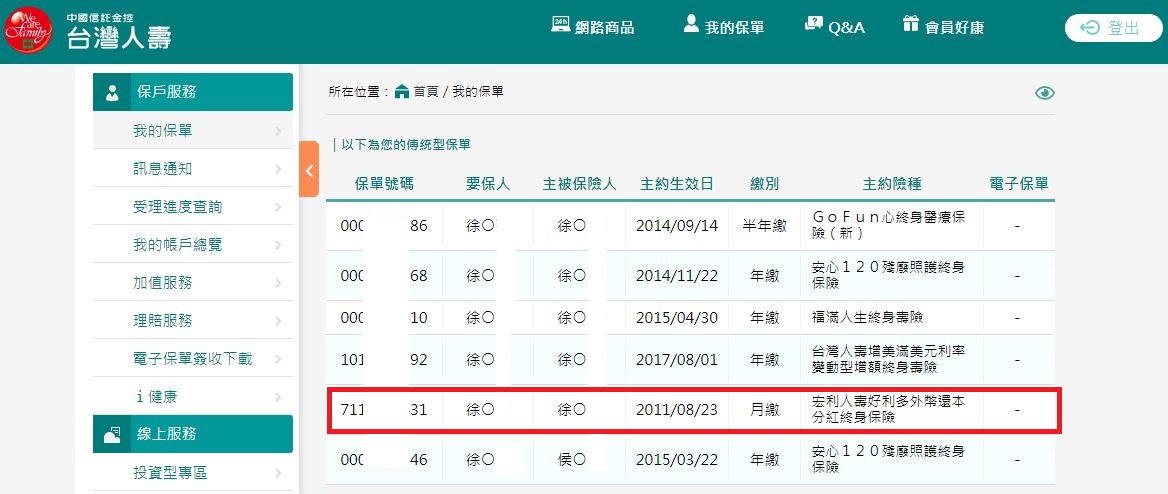This screenshot has width=1168, height=494.
Task: Open policy number ending in 68
Action: 384,275
